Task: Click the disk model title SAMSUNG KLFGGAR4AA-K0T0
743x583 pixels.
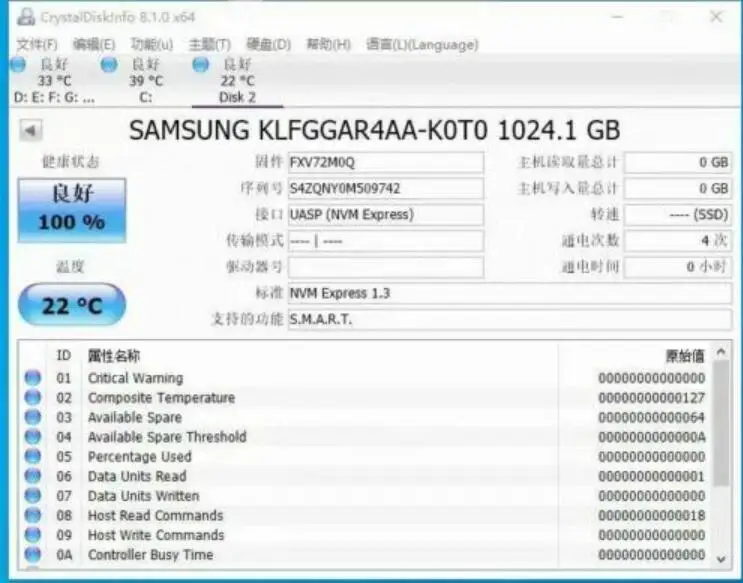Action: (x=308, y=130)
